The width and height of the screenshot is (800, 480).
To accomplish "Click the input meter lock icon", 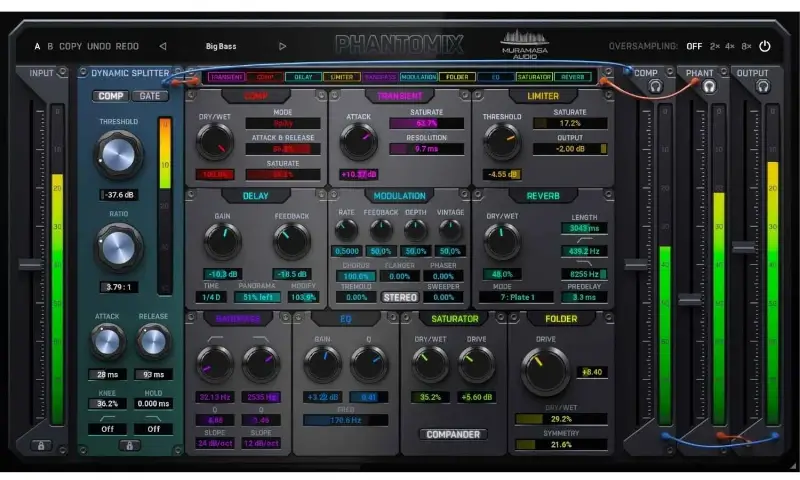I will [x=40, y=445].
